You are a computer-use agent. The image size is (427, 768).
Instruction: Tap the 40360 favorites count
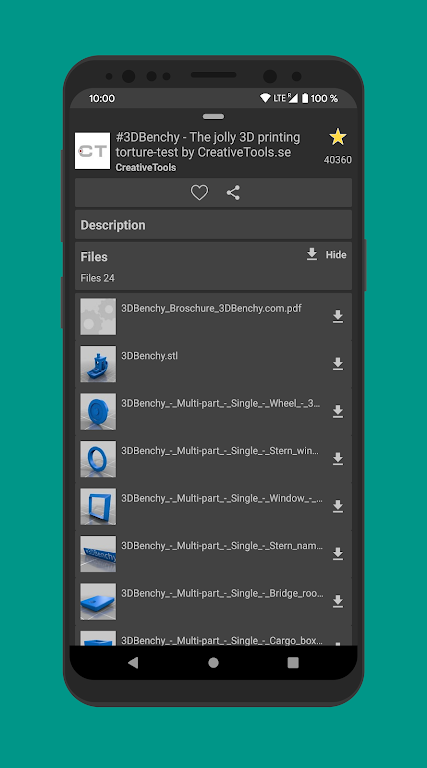pos(338,160)
